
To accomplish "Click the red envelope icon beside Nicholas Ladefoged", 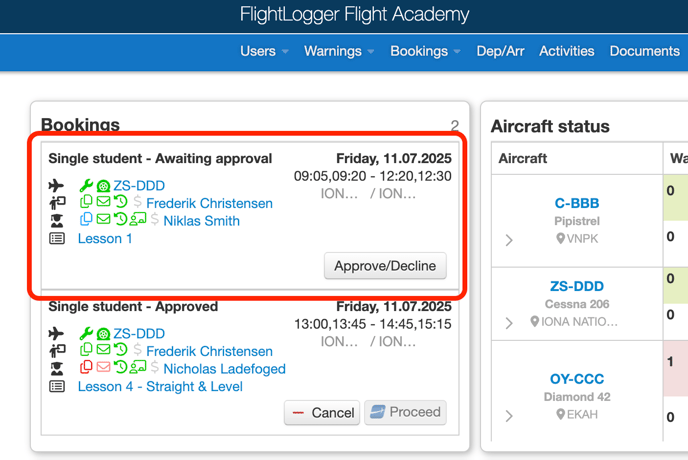I will click(x=104, y=367).
